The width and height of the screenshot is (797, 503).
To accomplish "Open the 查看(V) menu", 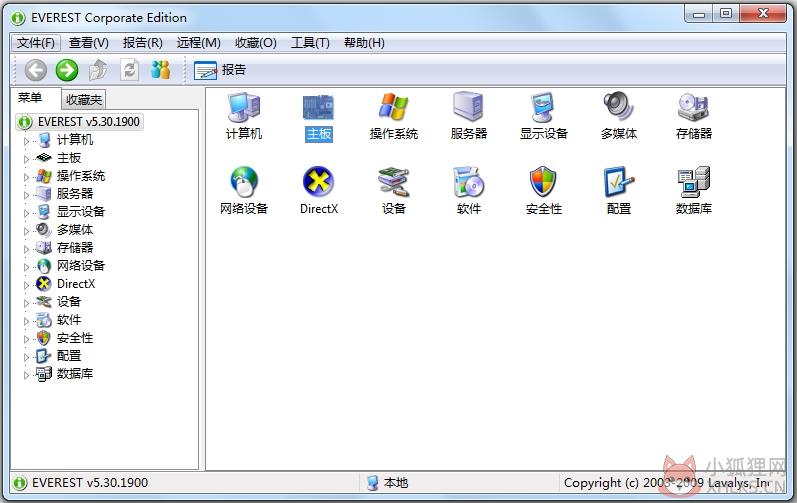I will click(89, 43).
